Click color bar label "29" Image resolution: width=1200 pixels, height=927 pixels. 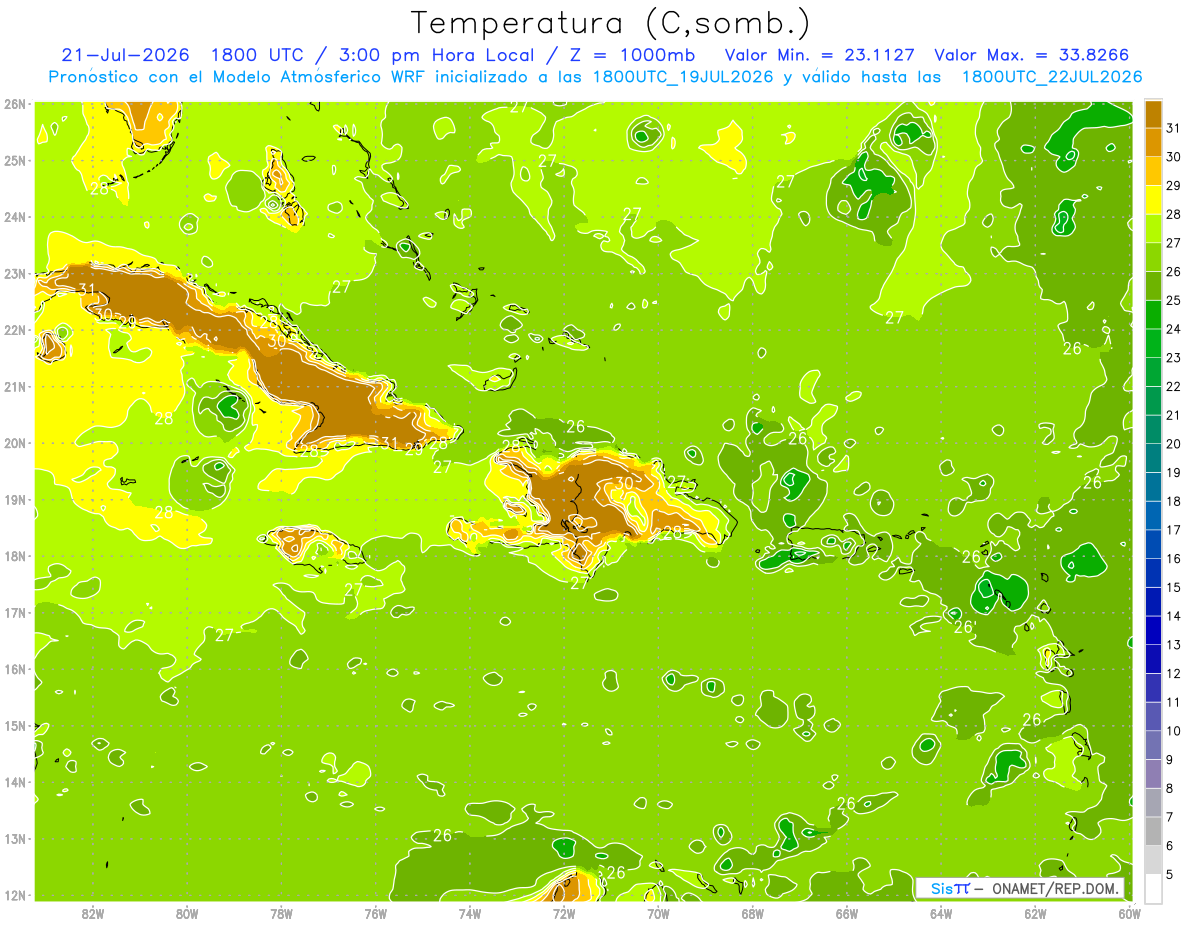pyautogui.click(x=1174, y=186)
